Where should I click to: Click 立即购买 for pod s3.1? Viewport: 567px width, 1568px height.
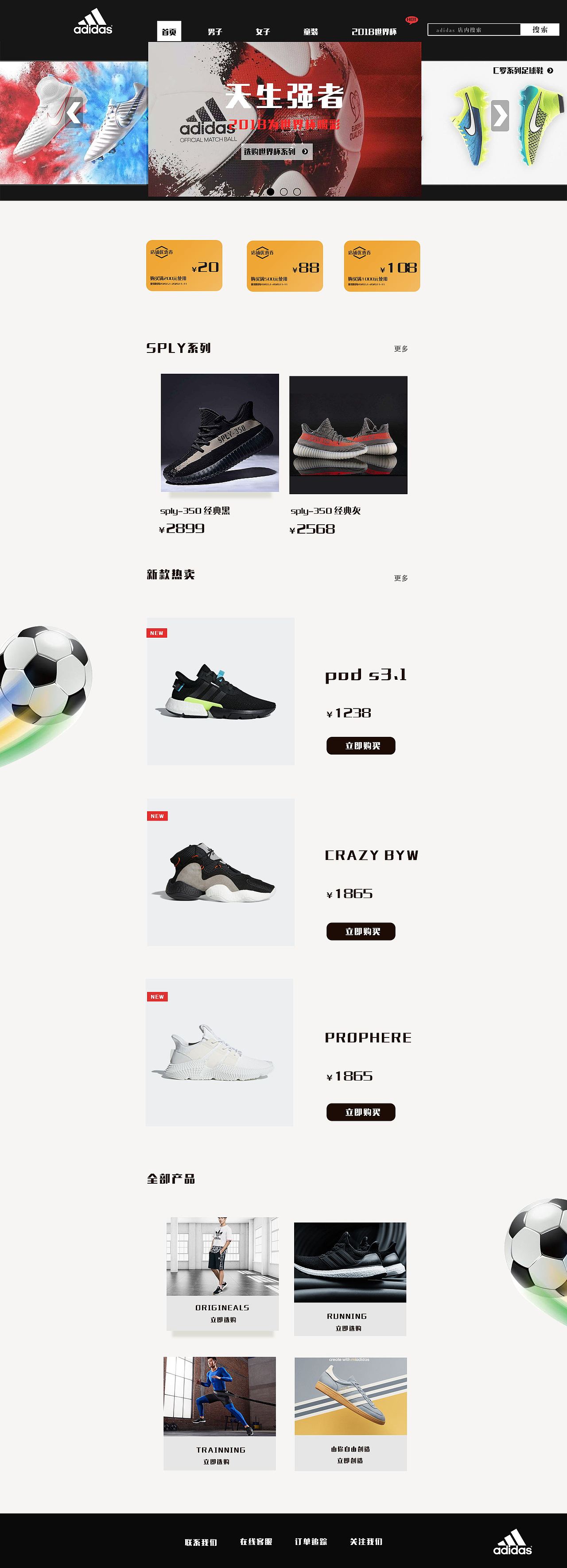pos(361,746)
